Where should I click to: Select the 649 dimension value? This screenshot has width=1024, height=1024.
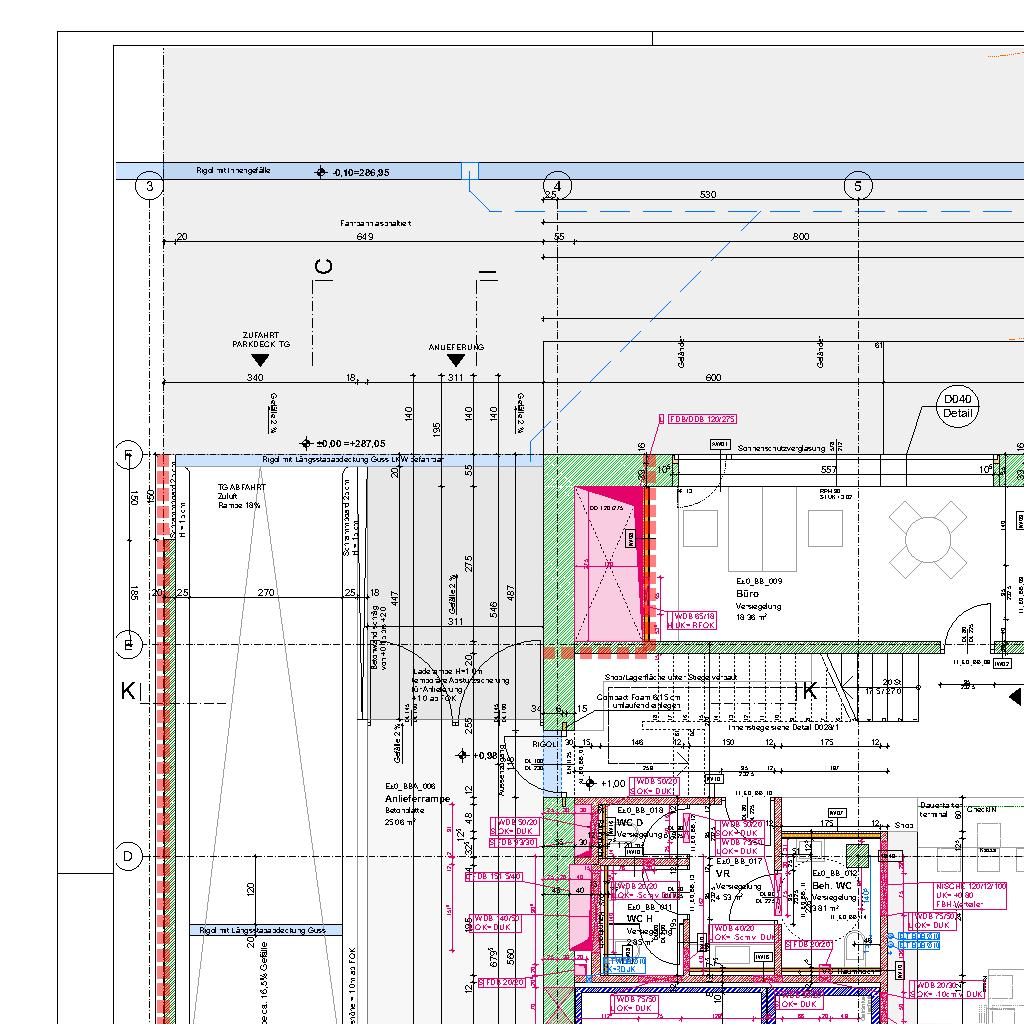click(x=365, y=236)
